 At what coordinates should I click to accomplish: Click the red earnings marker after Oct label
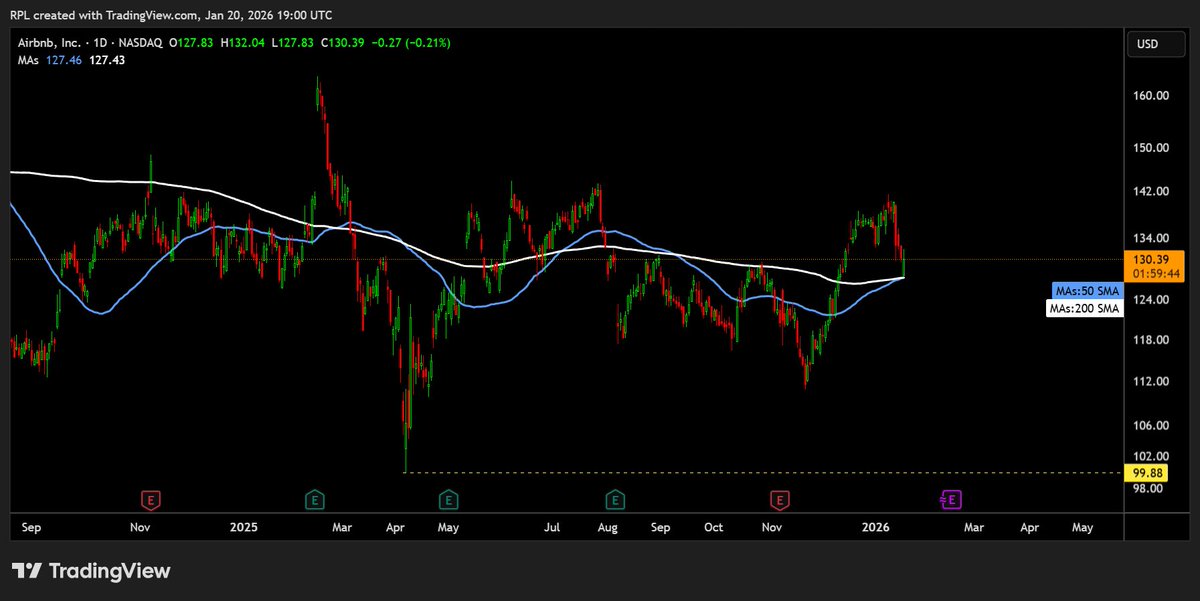[779, 498]
